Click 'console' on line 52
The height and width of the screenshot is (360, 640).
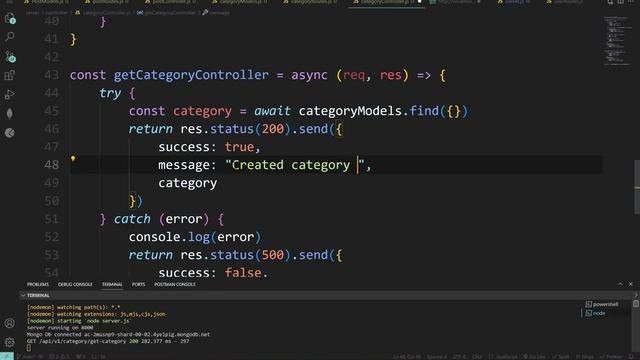[x=154, y=237]
